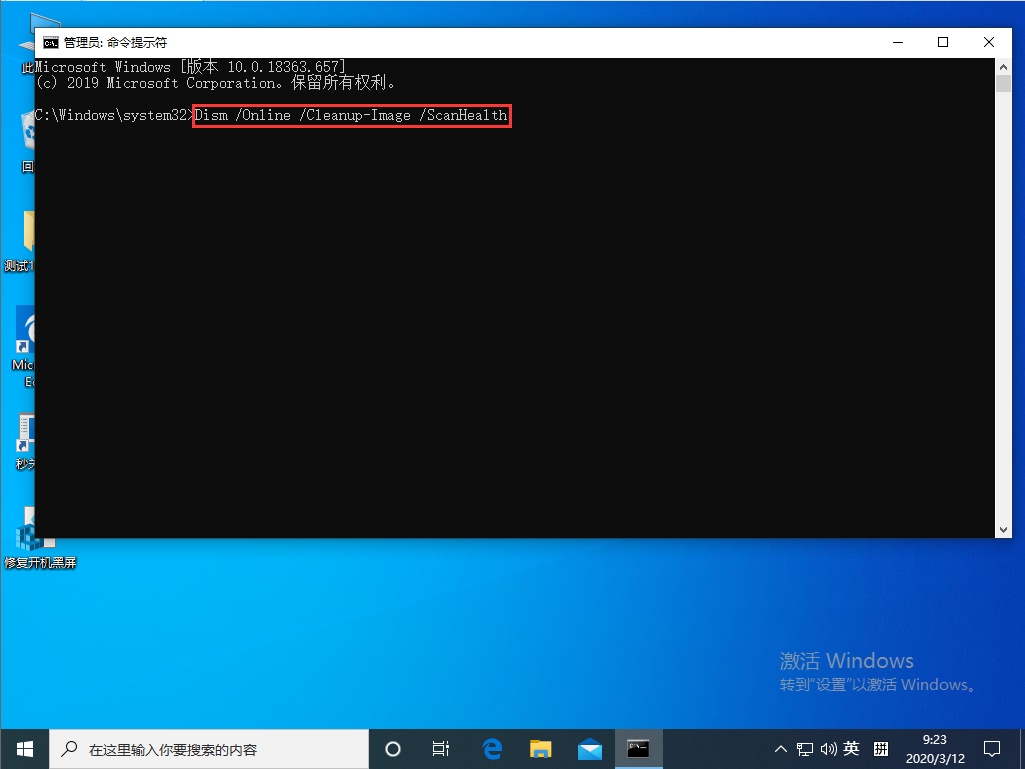Open Task View
This screenshot has height=769, width=1025.
440,748
